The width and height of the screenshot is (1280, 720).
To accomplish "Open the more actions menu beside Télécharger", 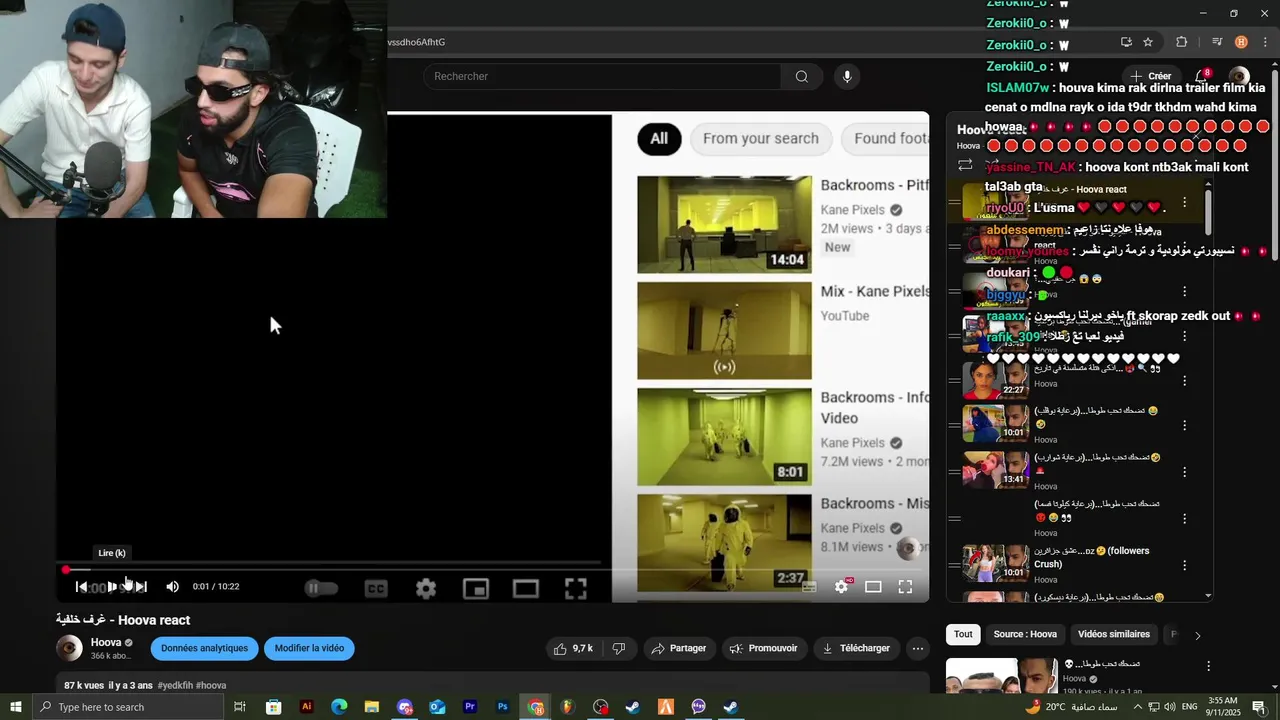I will (918, 649).
